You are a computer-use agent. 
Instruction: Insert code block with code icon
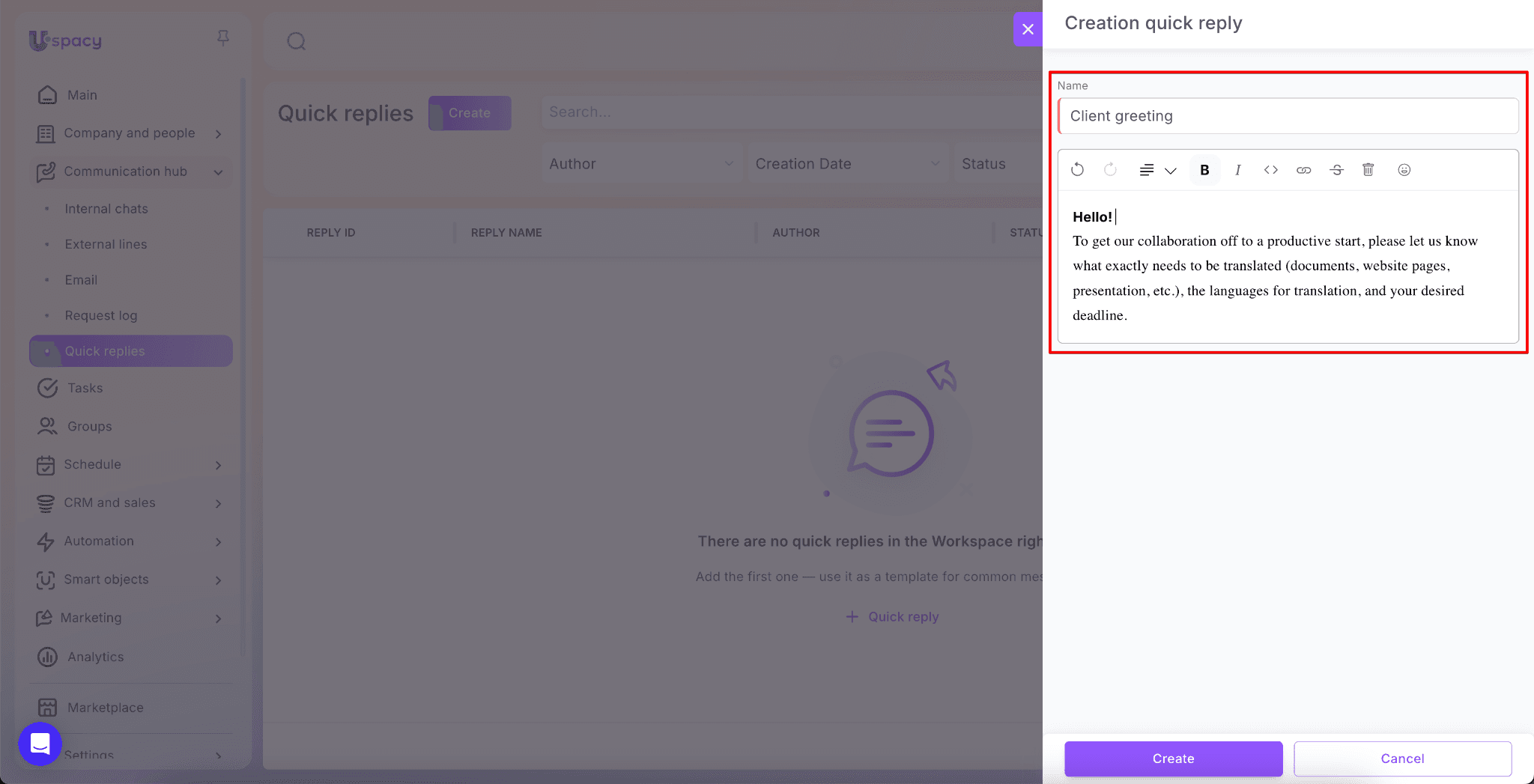point(1270,170)
